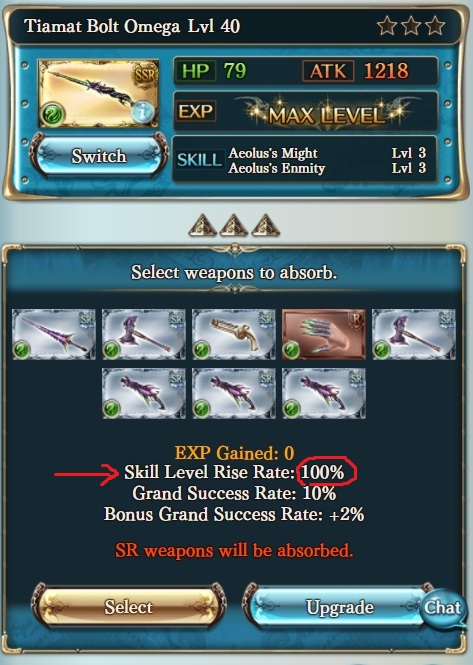
Task: Click the Select button
Action: coord(129,607)
